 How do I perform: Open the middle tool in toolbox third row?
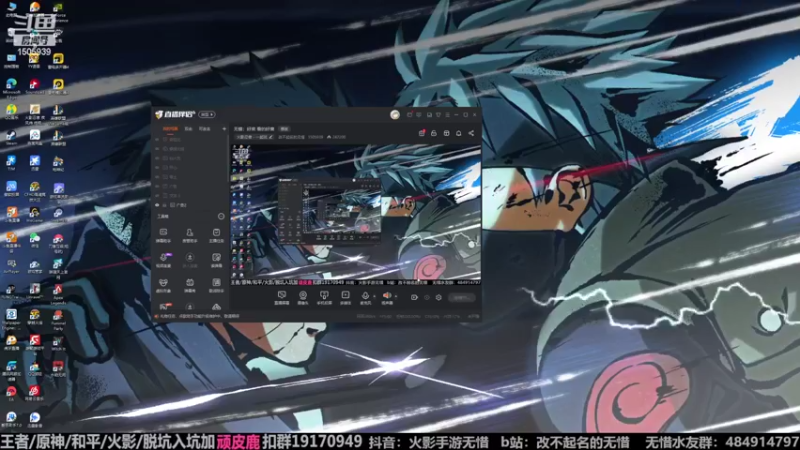coord(190,285)
